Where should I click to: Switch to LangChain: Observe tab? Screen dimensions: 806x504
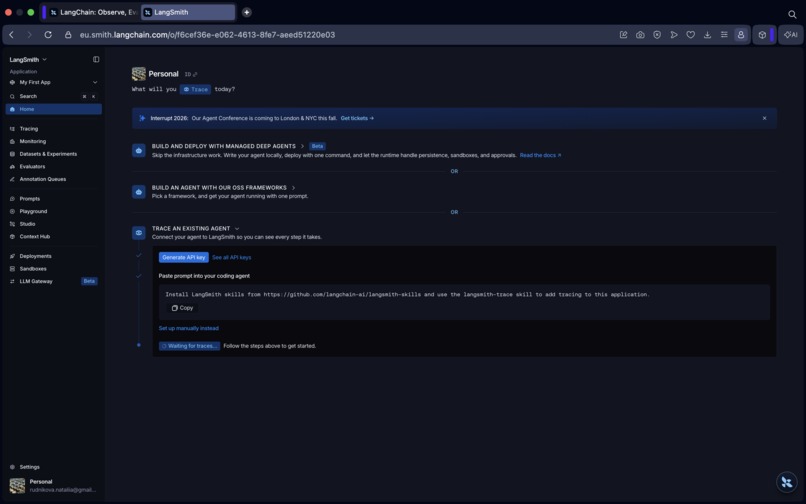(x=94, y=12)
